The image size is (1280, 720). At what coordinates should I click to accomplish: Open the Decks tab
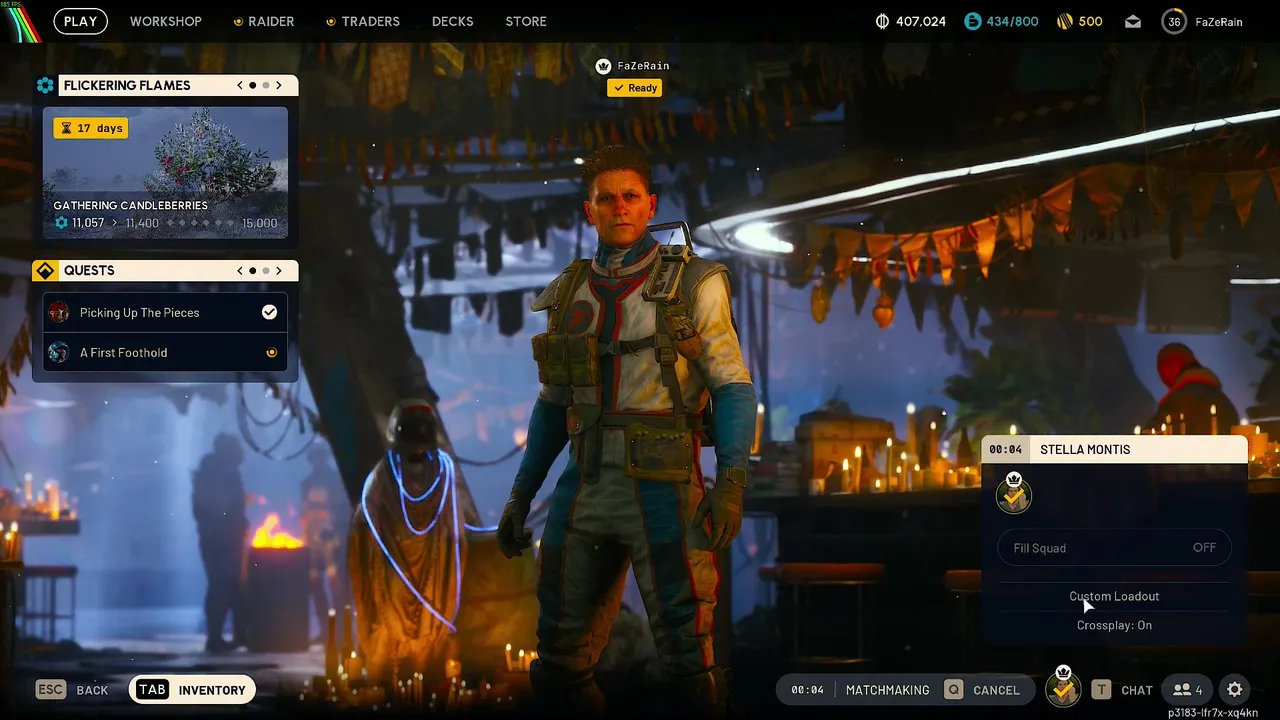pyautogui.click(x=452, y=21)
